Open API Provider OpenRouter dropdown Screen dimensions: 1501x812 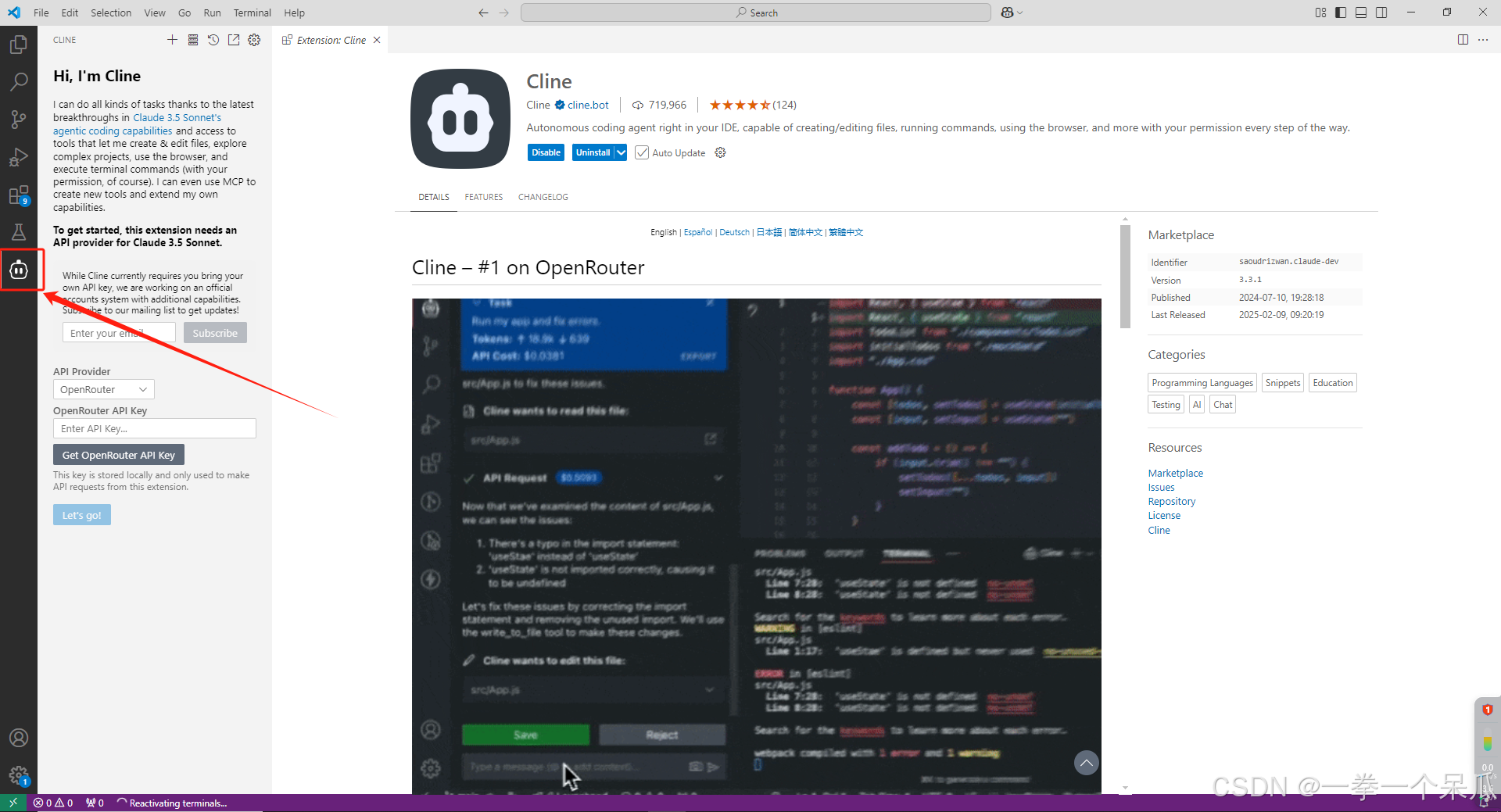click(x=104, y=389)
